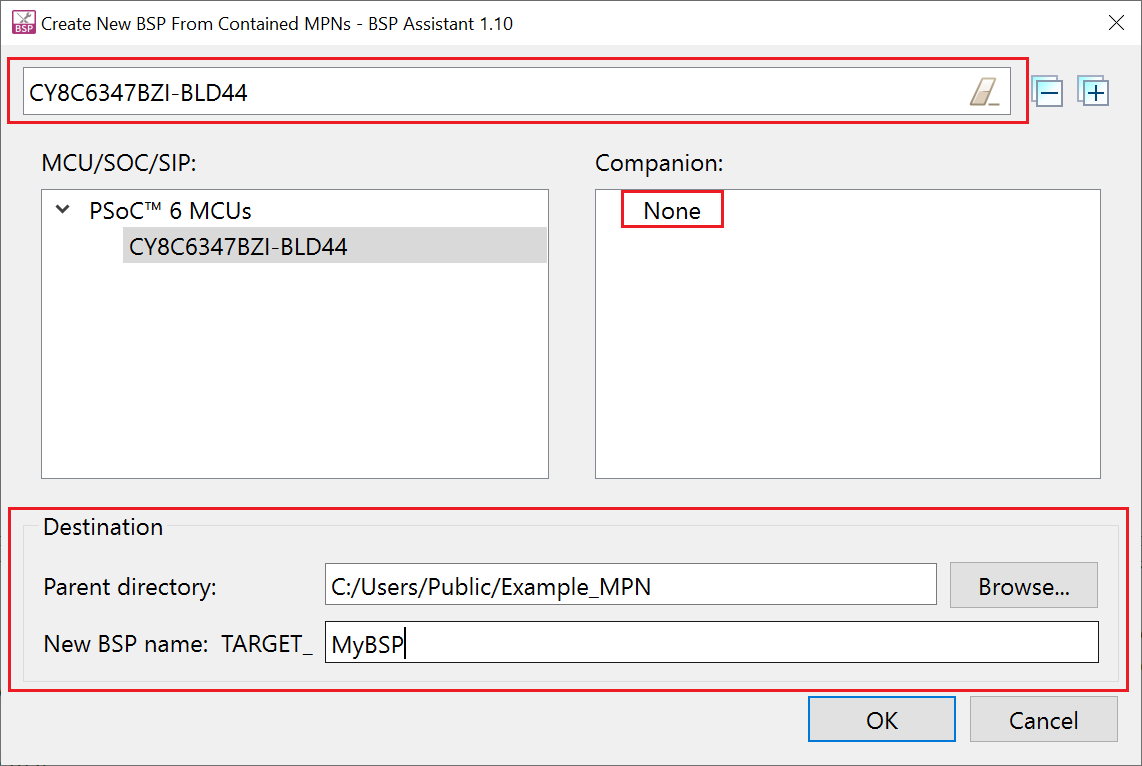Expand all tree items using plus icon

coord(1093,92)
